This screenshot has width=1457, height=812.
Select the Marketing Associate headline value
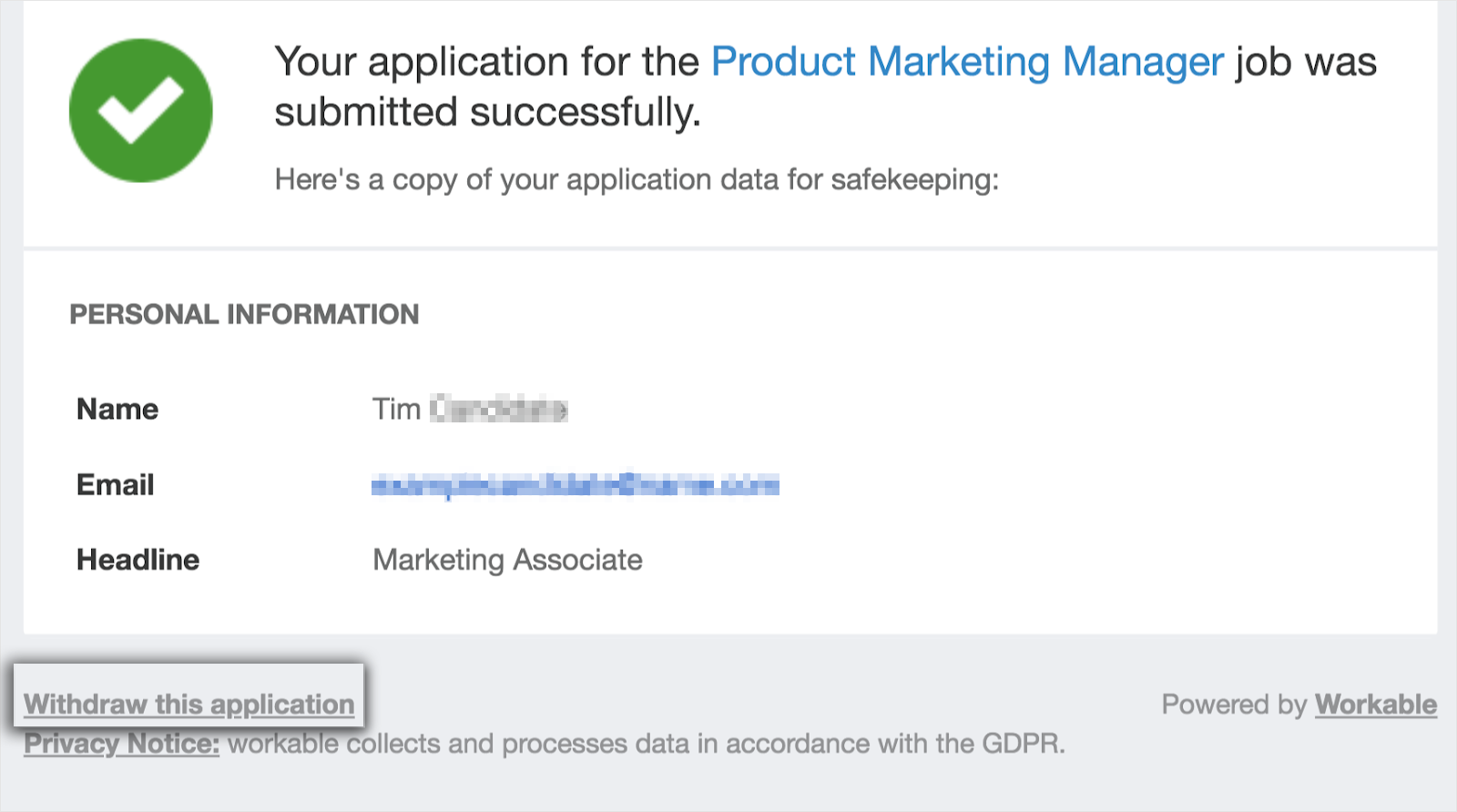[507, 560]
